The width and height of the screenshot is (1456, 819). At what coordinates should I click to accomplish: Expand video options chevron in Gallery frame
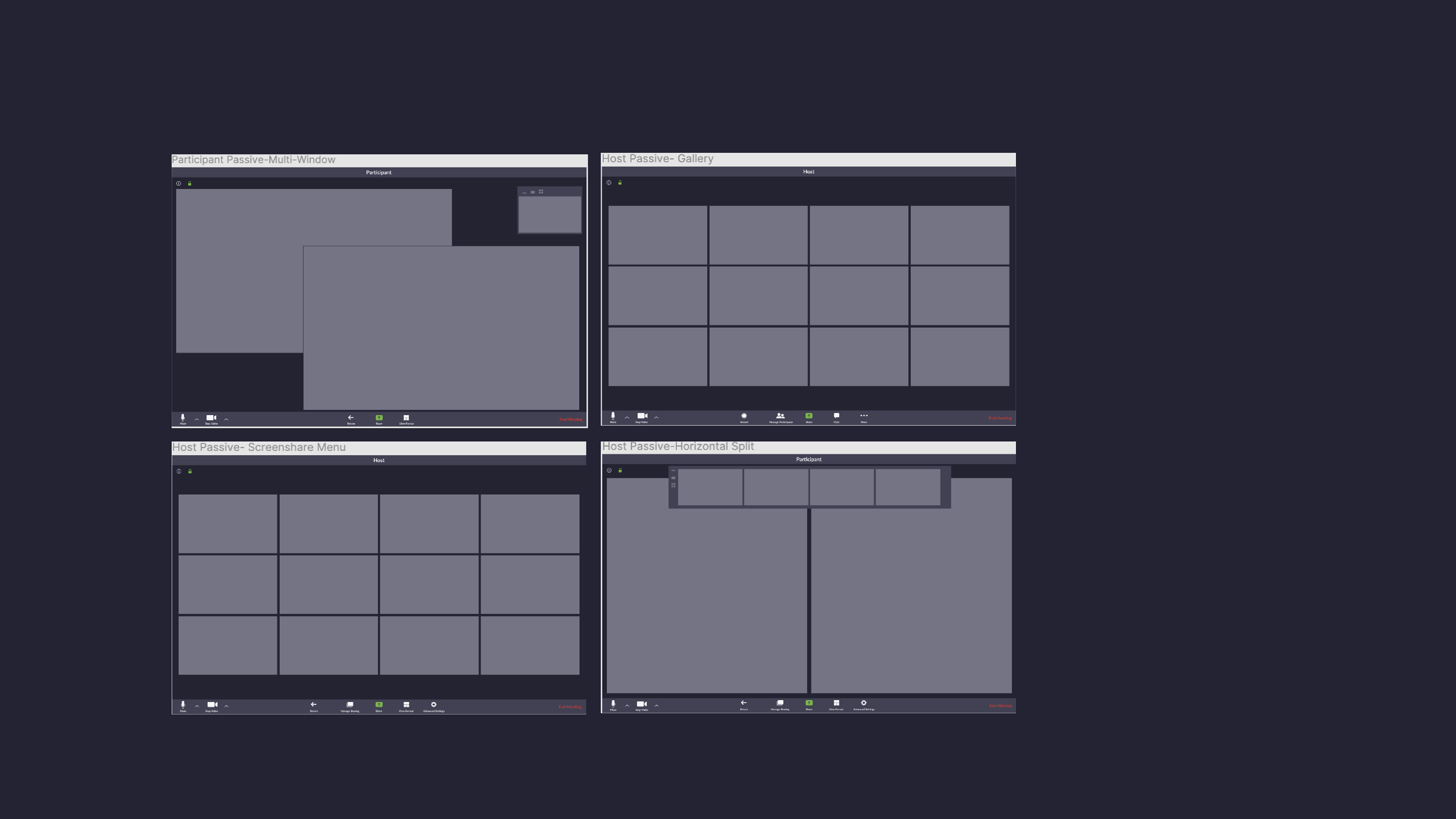(656, 417)
